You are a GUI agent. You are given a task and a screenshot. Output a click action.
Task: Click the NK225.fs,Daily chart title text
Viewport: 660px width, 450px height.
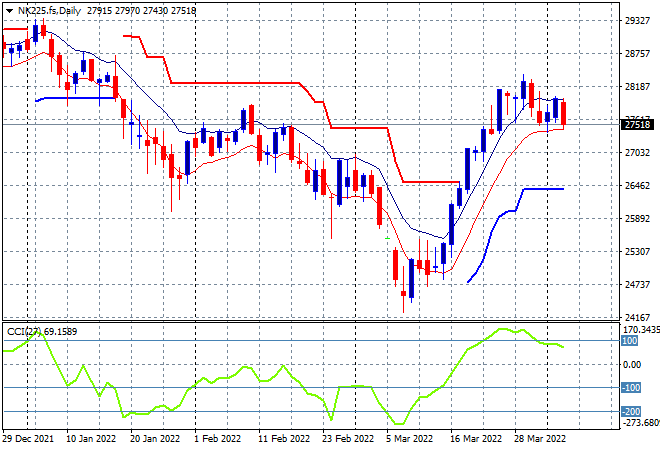pos(49,11)
